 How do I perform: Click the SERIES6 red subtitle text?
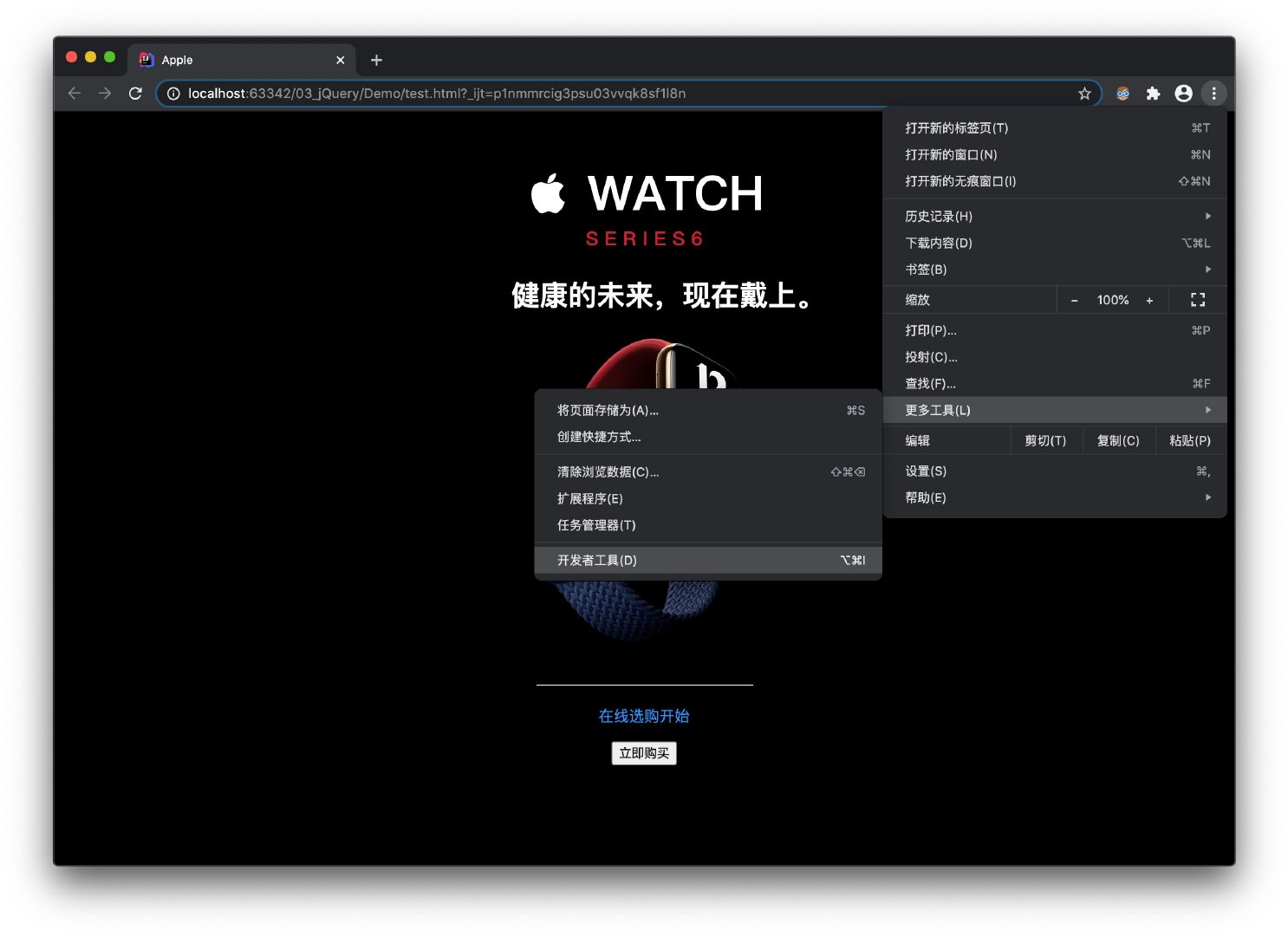(645, 238)
